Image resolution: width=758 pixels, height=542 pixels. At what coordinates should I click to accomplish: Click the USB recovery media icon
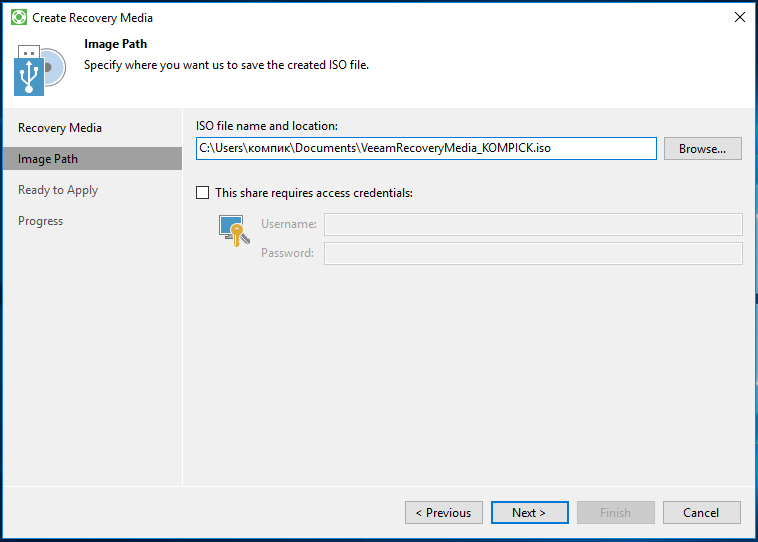tap(29, 71)
